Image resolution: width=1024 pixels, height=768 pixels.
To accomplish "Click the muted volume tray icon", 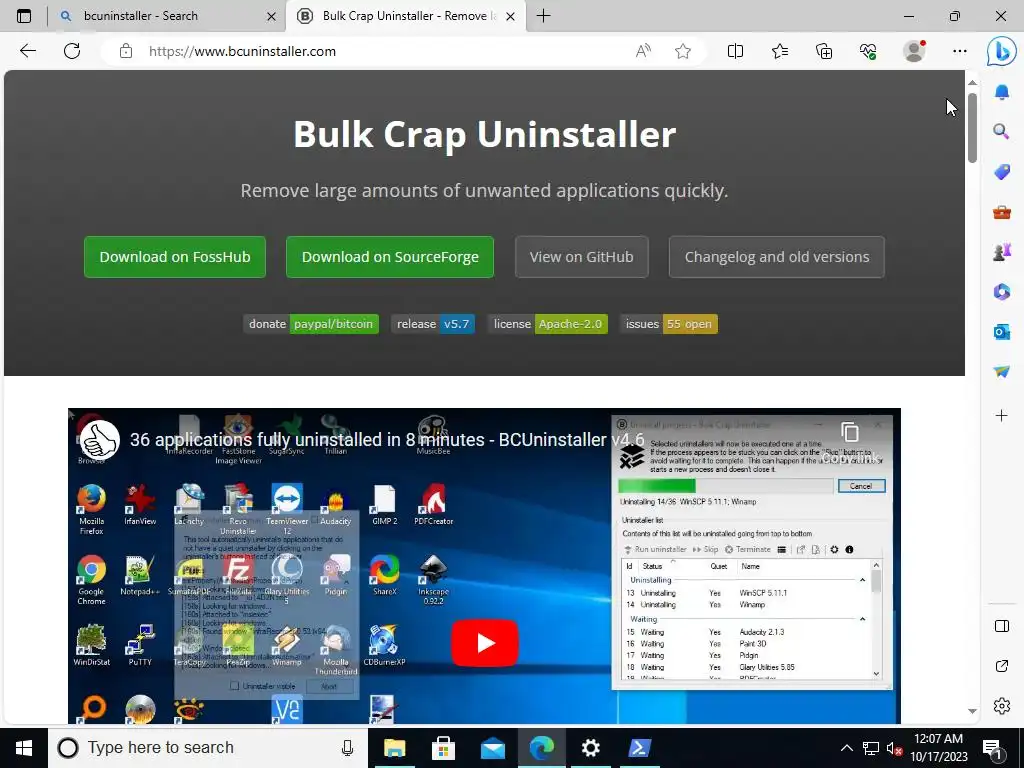I will 894,748.
